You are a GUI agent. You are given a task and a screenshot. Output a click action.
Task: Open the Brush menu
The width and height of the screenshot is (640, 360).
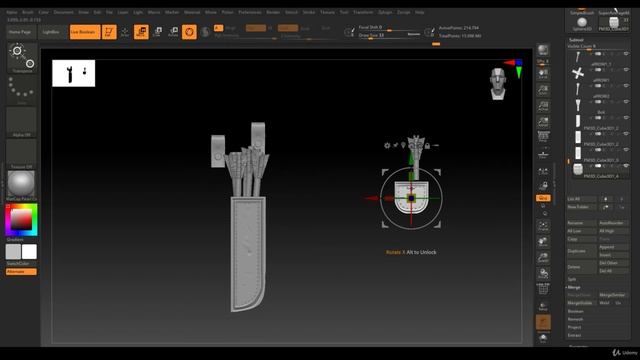coord(28,12)
